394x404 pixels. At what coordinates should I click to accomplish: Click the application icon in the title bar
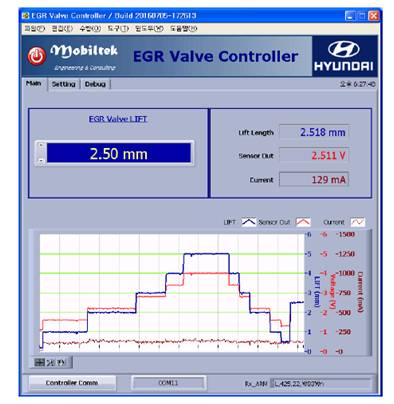tap(25, 16)
